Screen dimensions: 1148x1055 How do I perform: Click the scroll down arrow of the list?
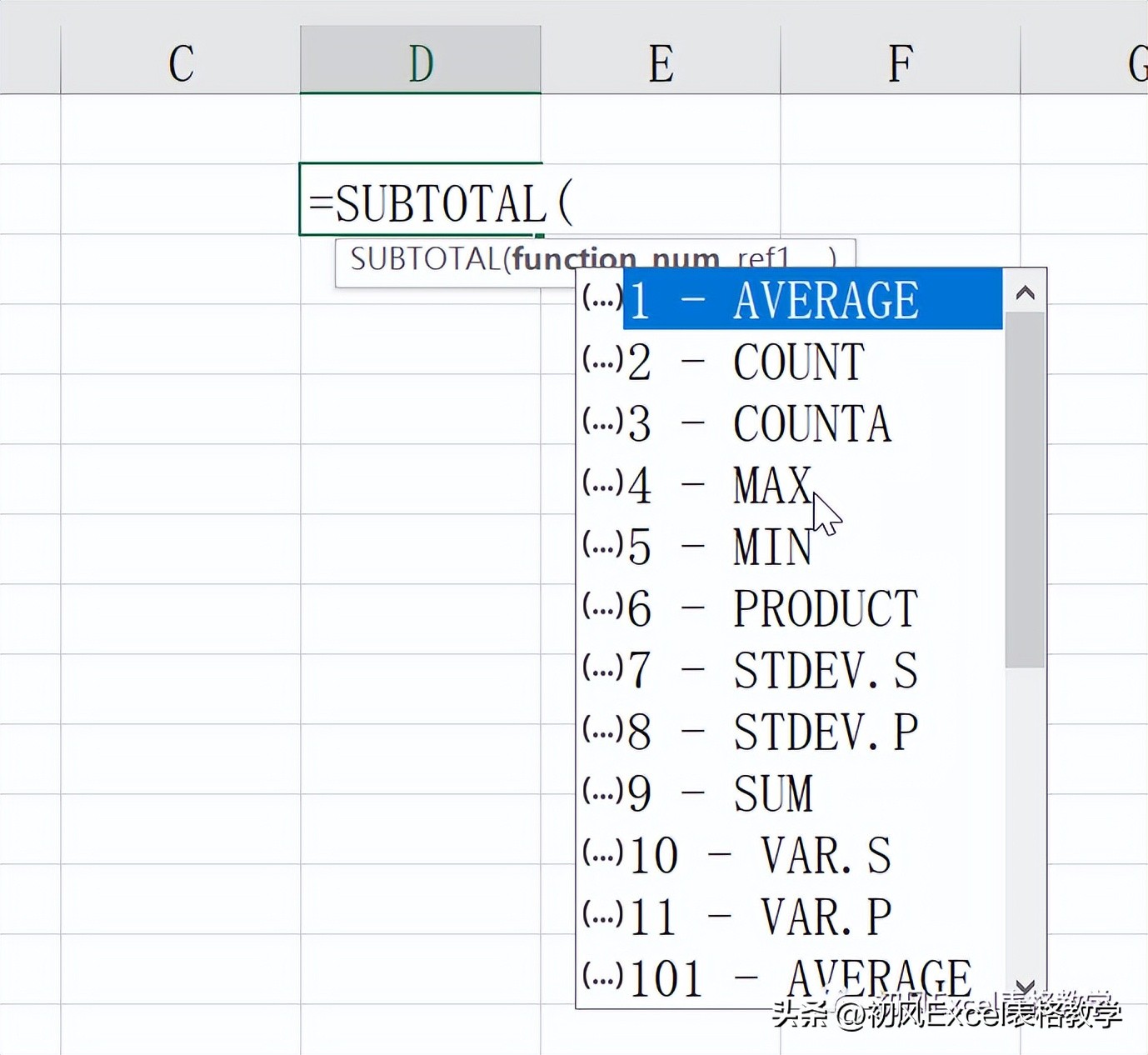tap(1026, 988)
